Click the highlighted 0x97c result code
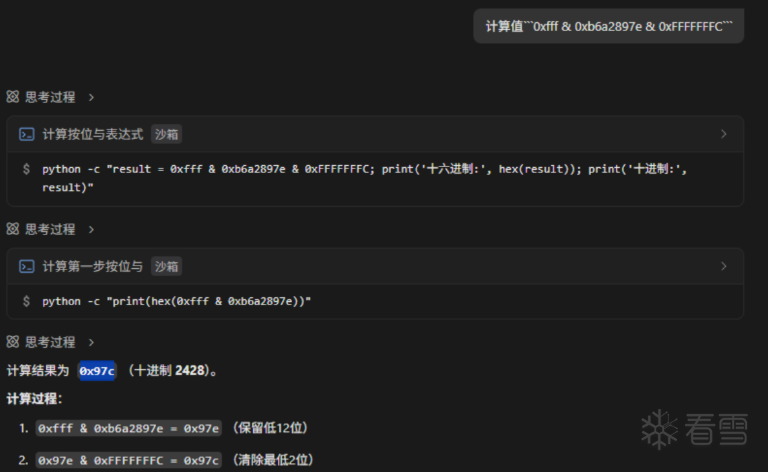768x472 pixels. pyautogui.click(x=97, y=371)
